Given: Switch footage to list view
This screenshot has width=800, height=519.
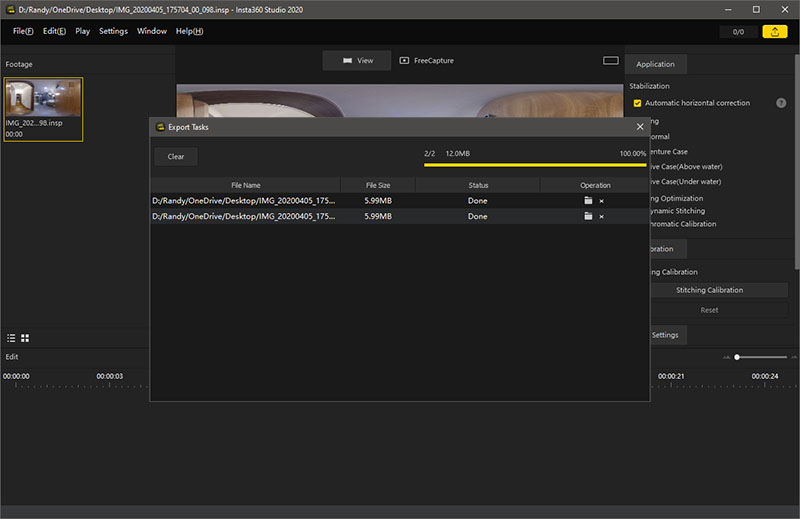Looking at the screenshot, I should 11,338.
